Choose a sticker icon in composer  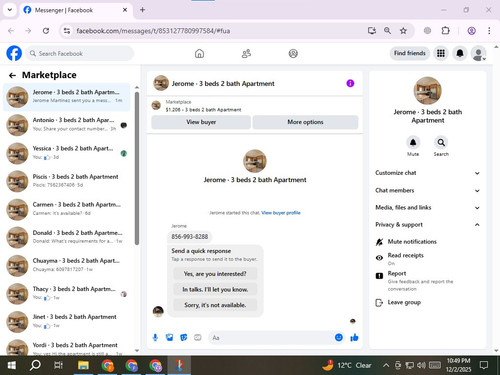pos(184,338)
